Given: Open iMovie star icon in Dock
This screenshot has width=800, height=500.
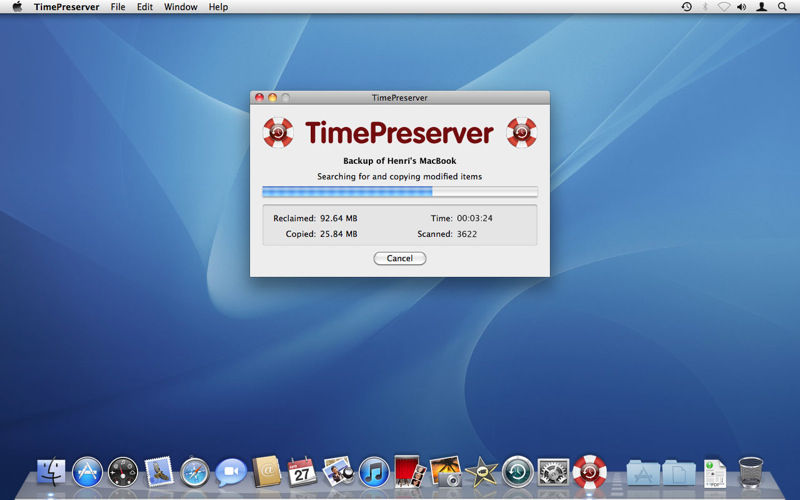Looking at the screenshot, I should pos(481,471).
